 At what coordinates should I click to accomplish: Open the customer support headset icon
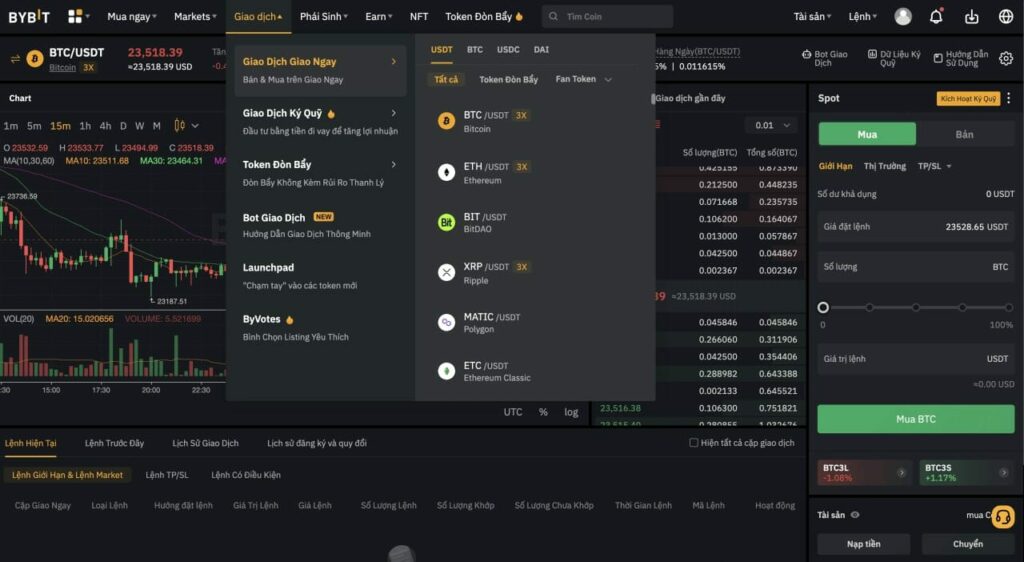coord(1002,517)
